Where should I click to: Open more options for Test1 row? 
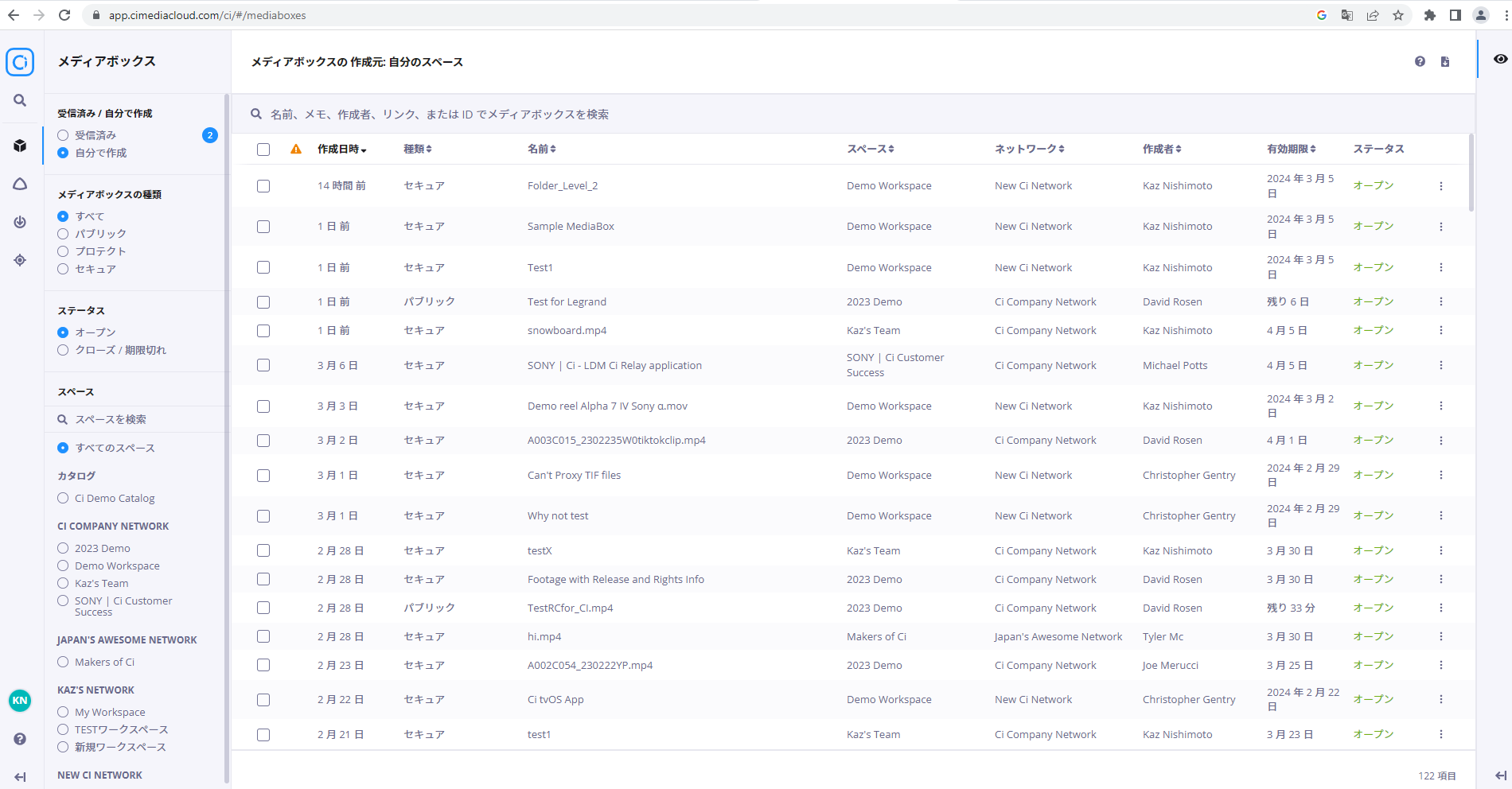[1440, 267]
